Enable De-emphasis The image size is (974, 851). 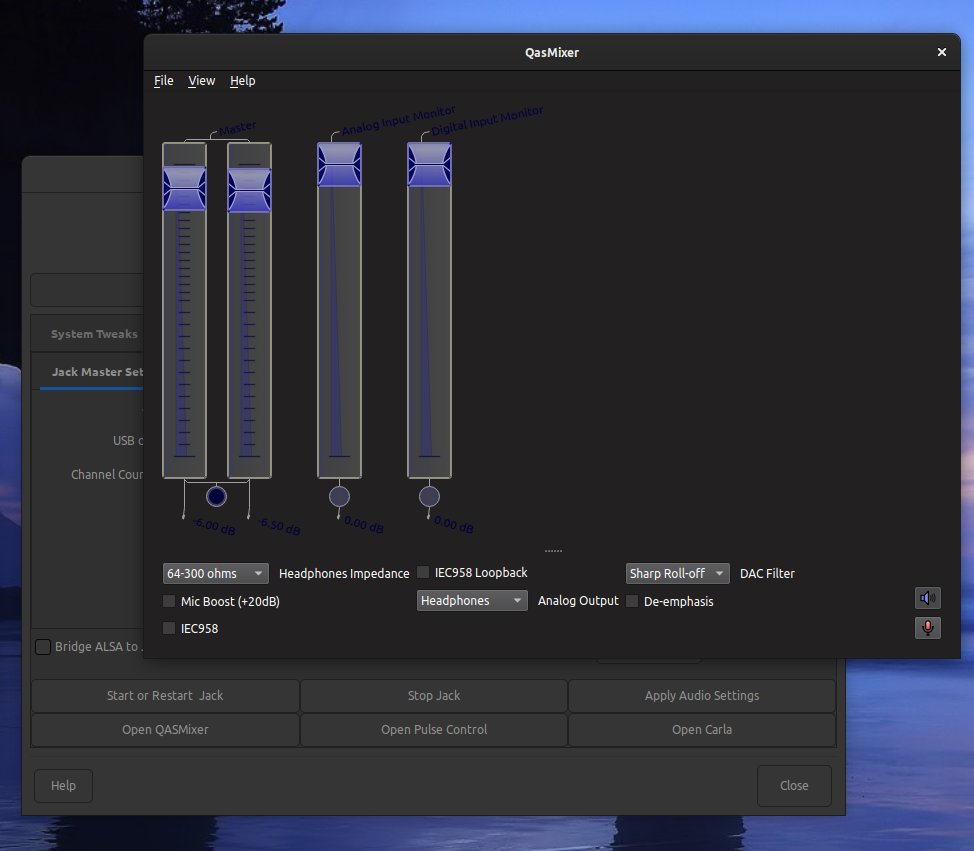[x=631, y=601]
